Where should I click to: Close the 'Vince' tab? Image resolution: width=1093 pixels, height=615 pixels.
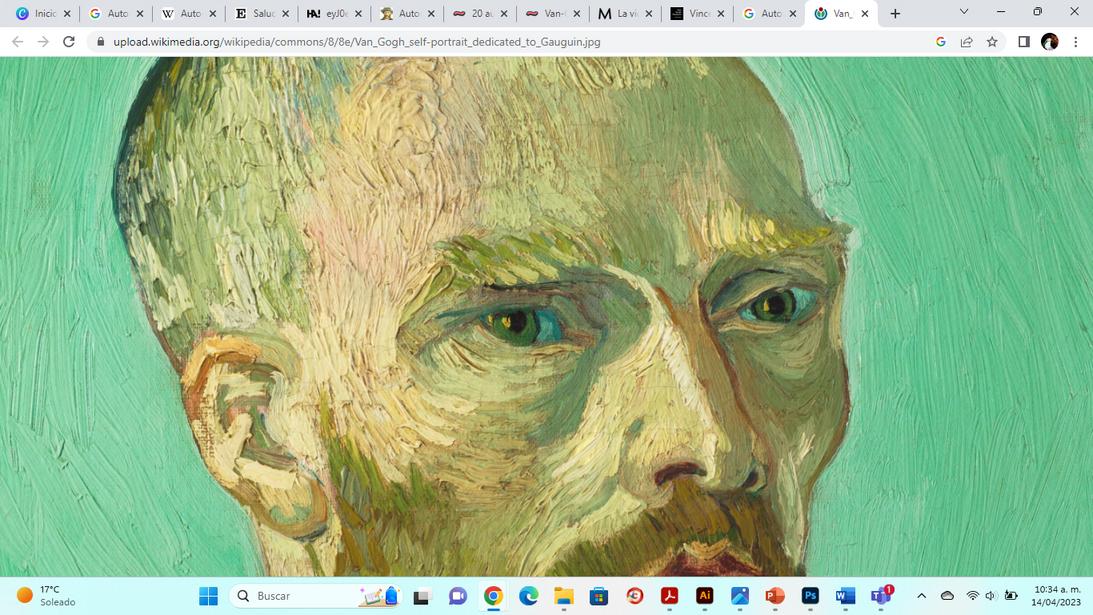click(721, 13)
